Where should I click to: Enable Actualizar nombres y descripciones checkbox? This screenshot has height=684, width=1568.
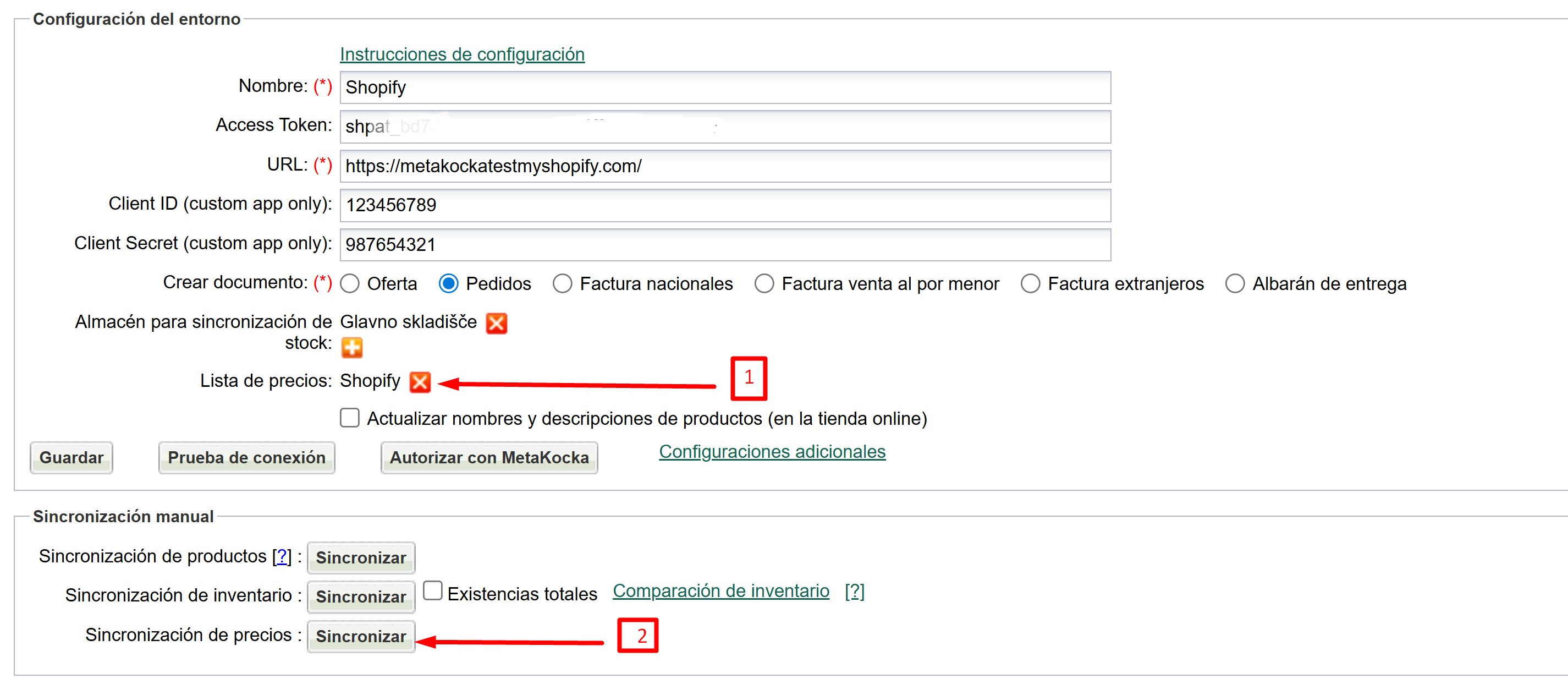click(x=350, y=418)
